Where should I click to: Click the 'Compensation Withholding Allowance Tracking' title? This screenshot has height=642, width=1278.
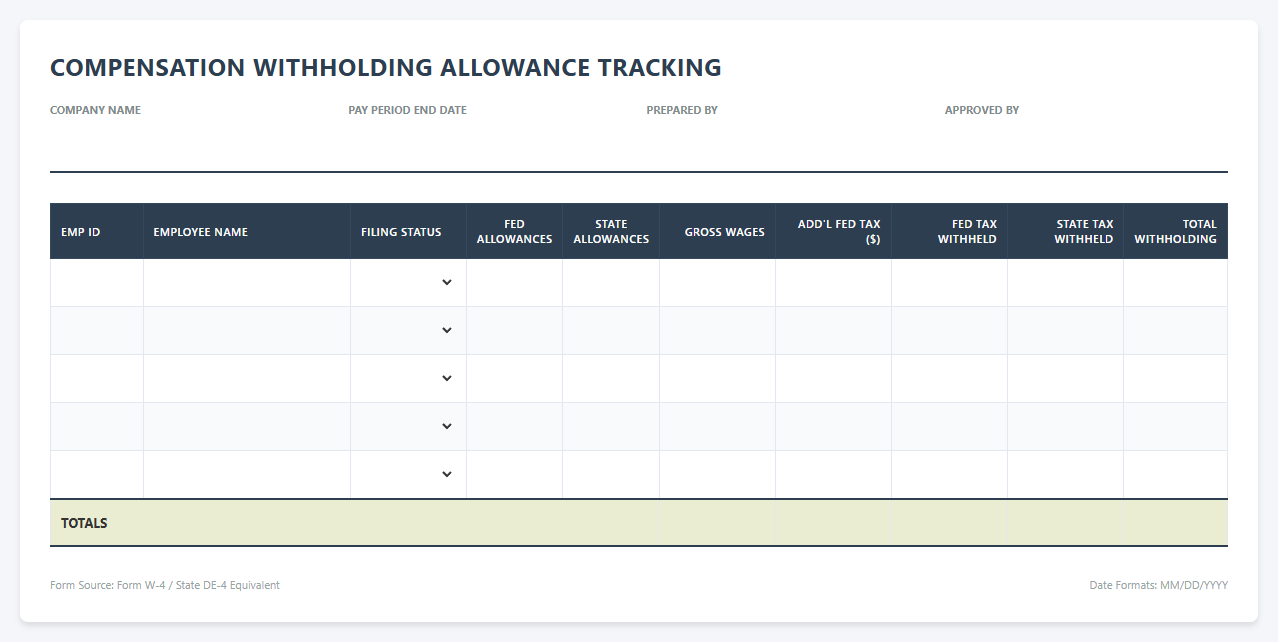coord(386,67)
